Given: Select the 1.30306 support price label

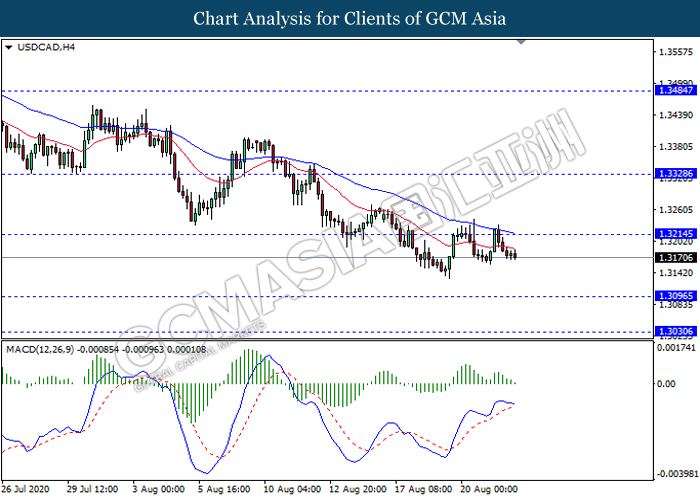Looking at the screenshot, I should [676, 331].
